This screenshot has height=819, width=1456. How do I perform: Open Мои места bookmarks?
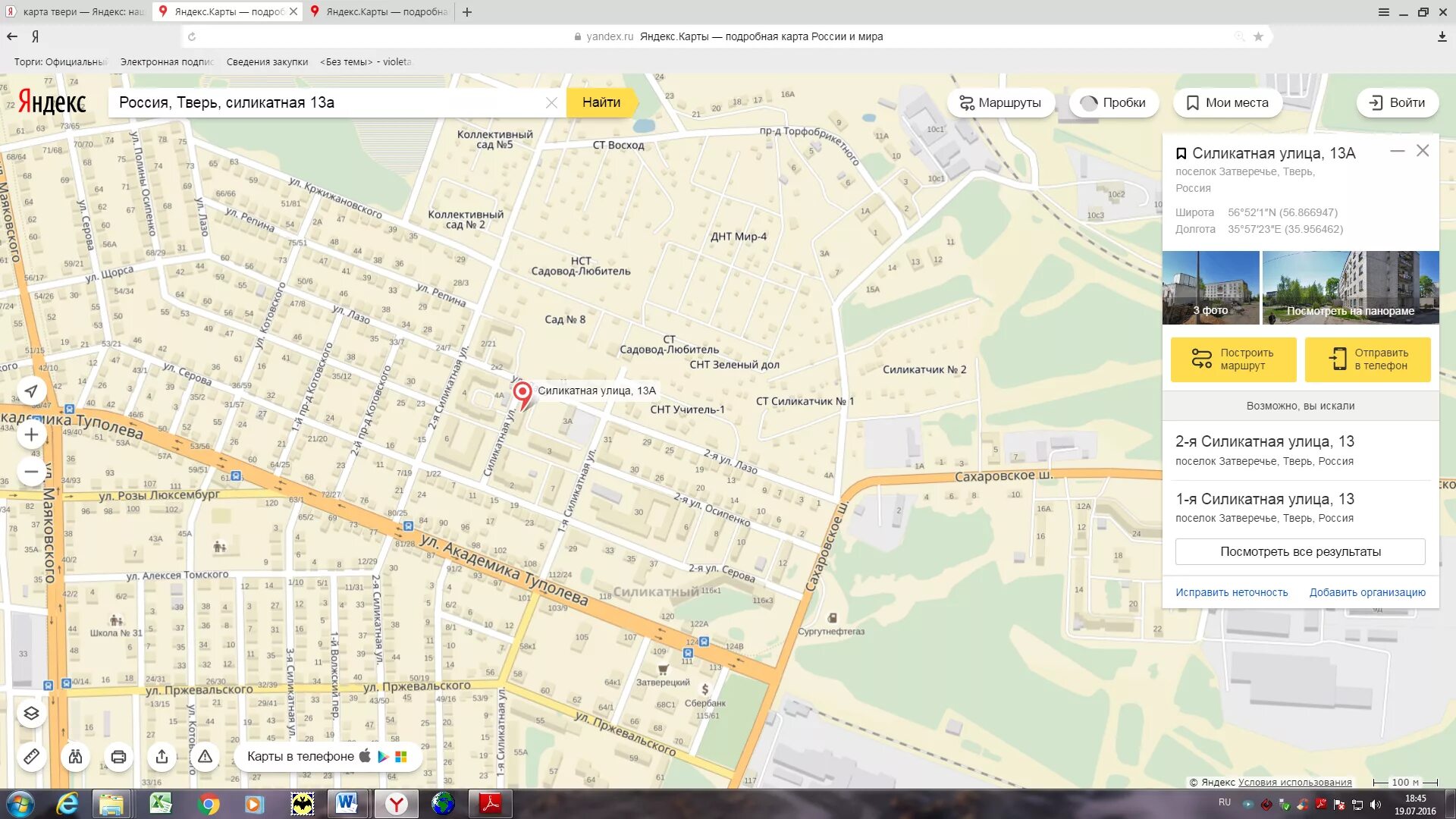(1227, 103)
